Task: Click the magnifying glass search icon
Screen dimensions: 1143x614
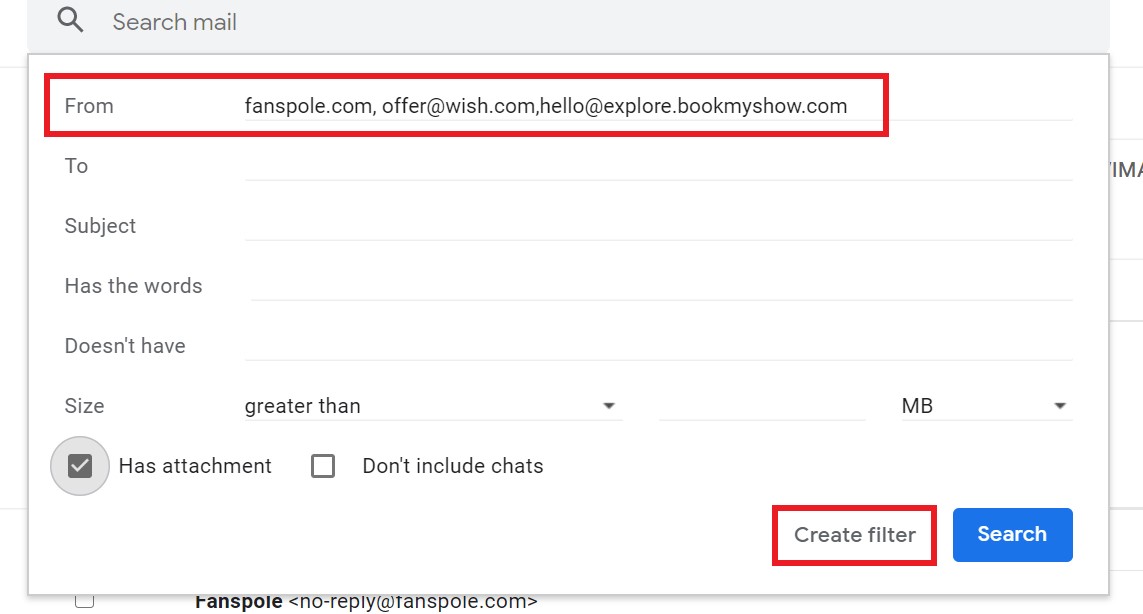Action: (x=70, y=21)
